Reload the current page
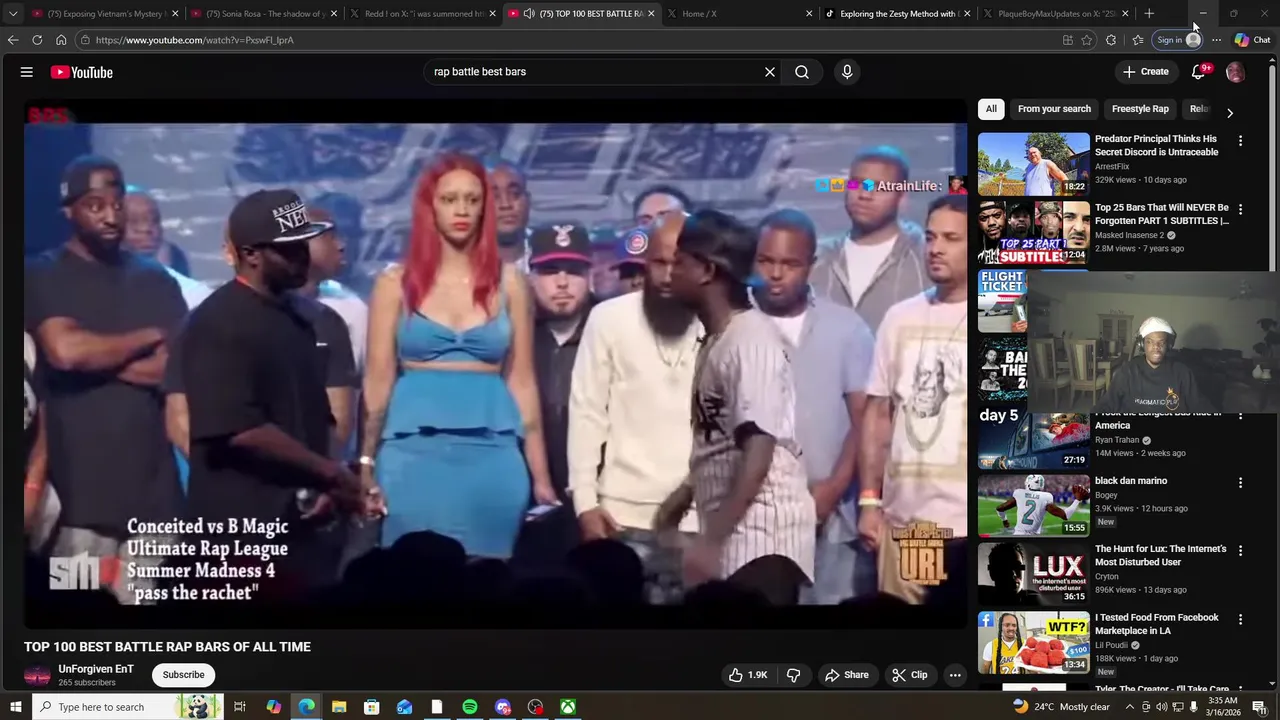The height and width of the screenshot is (720, 1280). [x=37, y=40]
